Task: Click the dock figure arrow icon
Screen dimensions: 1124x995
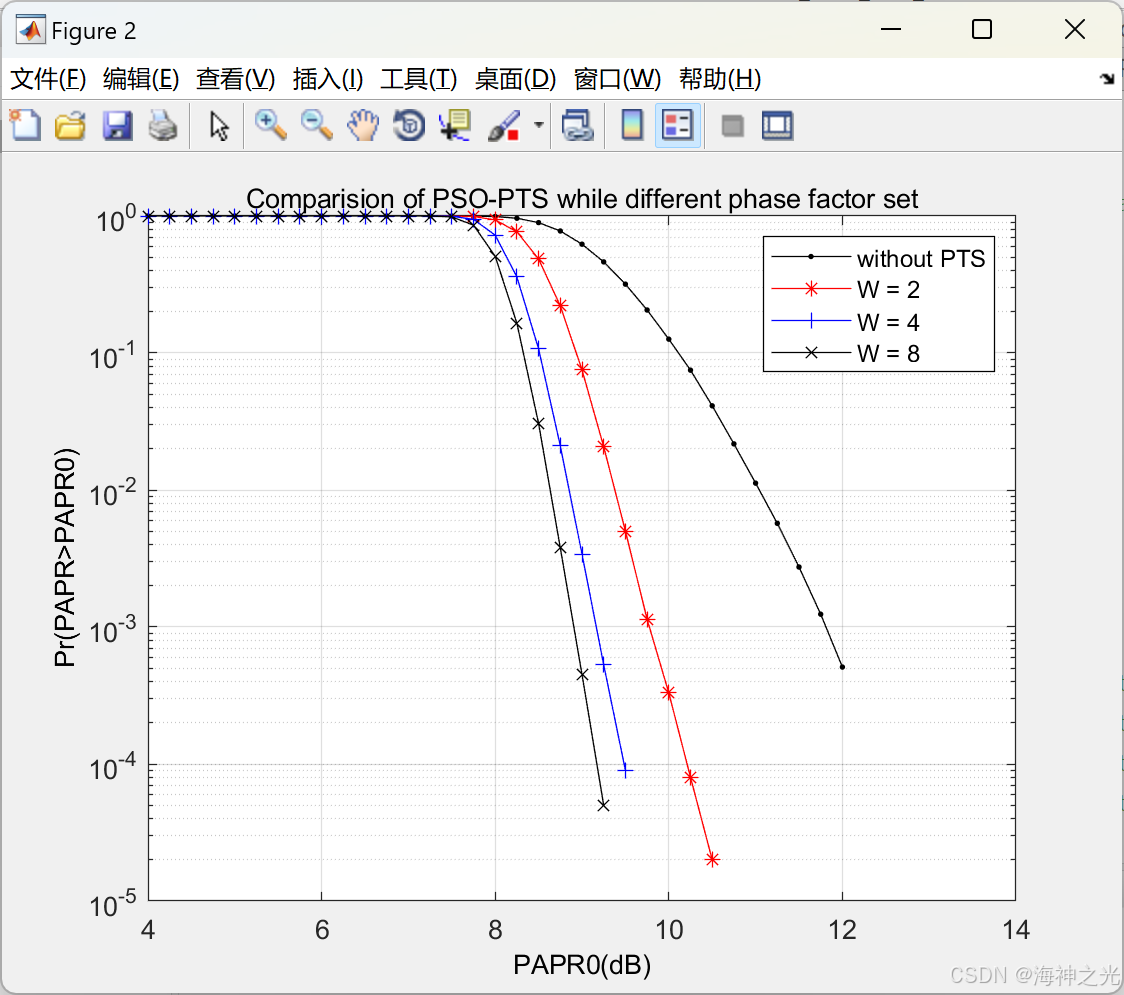Action: [1107, 79]
